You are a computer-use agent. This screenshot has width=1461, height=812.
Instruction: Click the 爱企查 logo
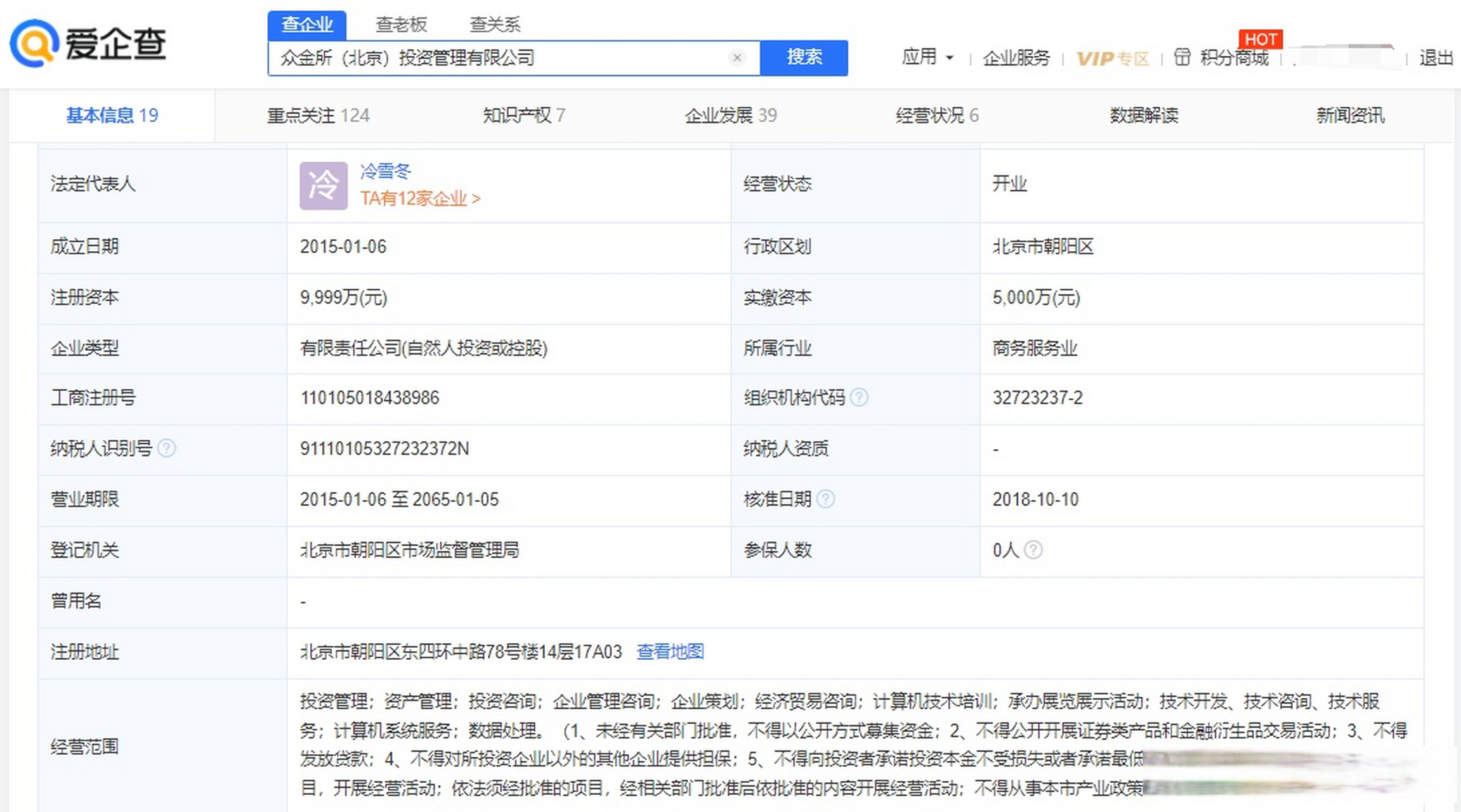88,43
